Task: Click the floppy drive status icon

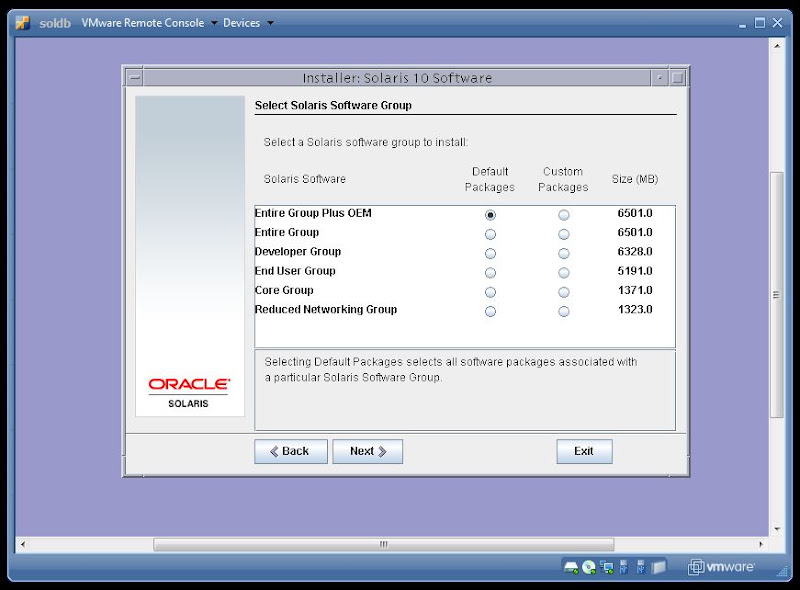Action: pyautogui.click(x=659, y=567)
